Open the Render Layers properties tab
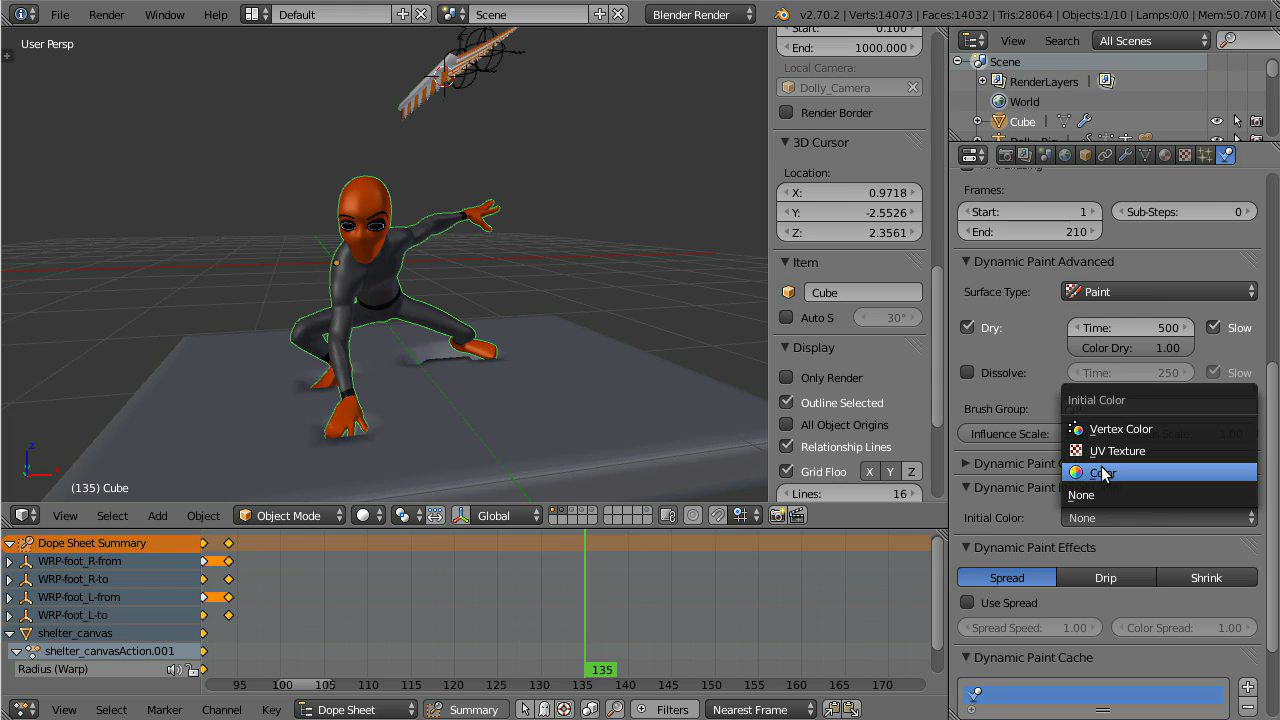1280x720 pixels. click(x=1025, y=155)
